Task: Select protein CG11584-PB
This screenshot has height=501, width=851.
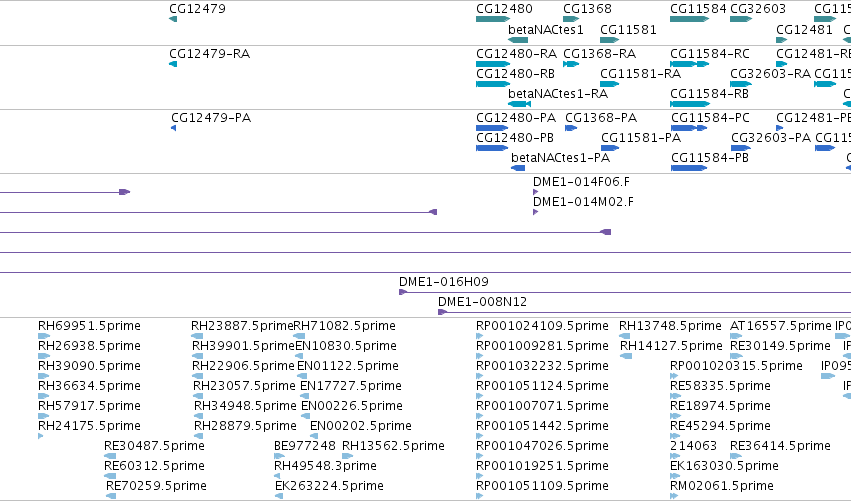Action: click(710, 158)
